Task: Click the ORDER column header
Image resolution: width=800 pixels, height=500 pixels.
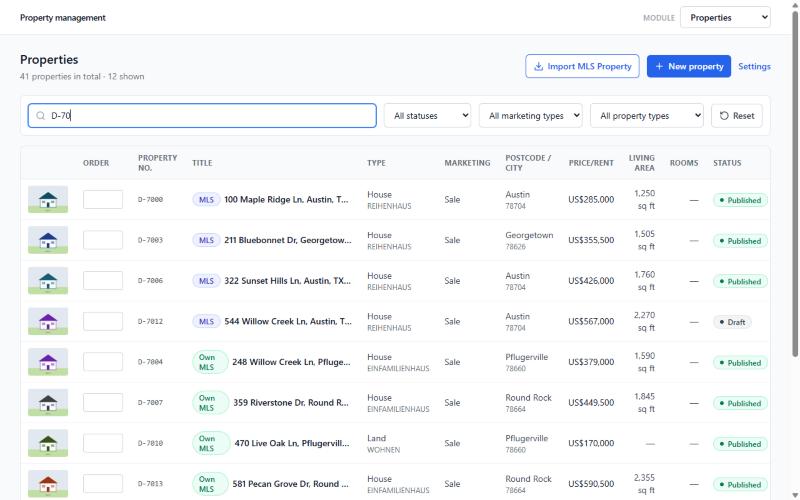Action: point(96,163)
